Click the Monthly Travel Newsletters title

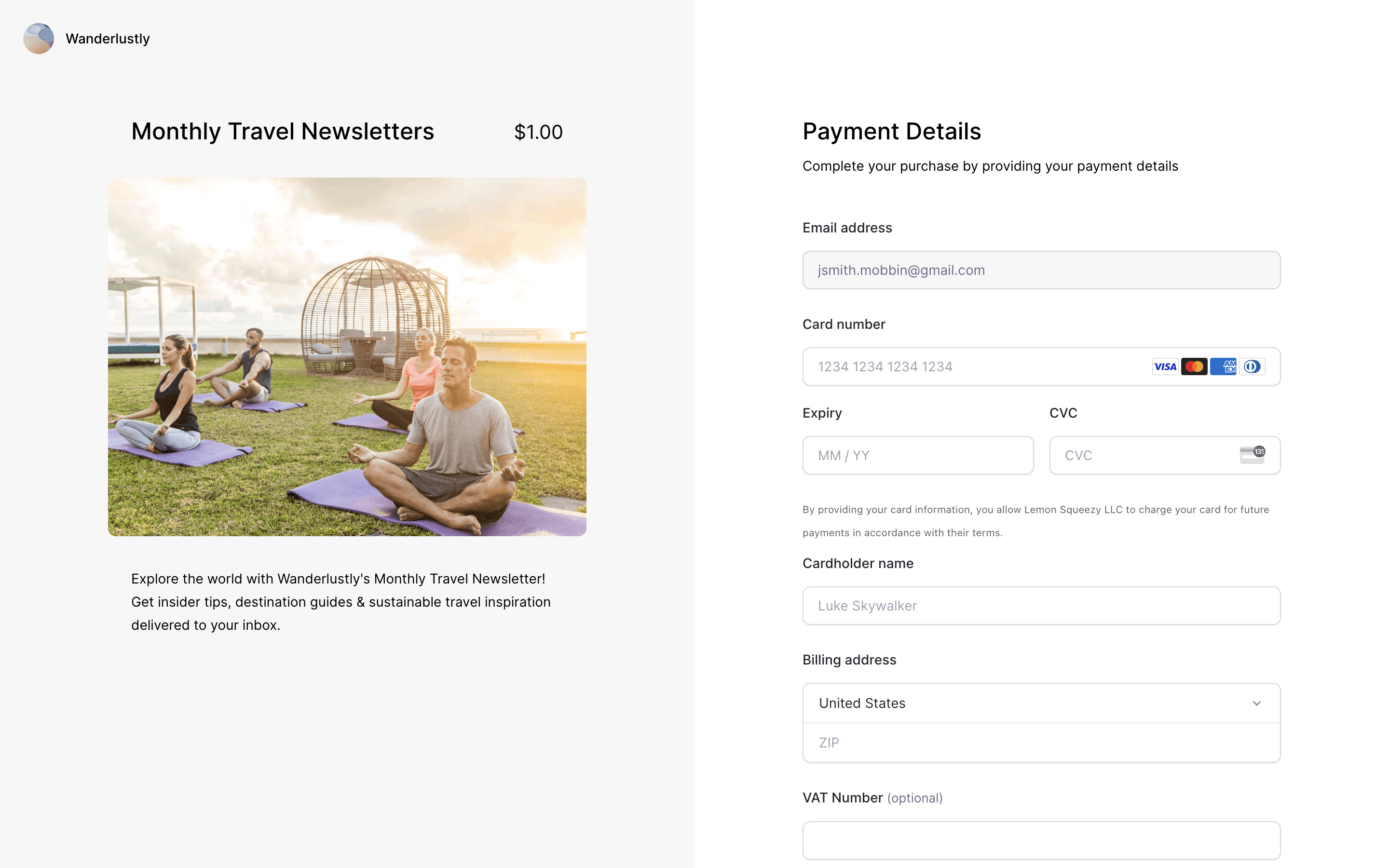tap(283, 132)
